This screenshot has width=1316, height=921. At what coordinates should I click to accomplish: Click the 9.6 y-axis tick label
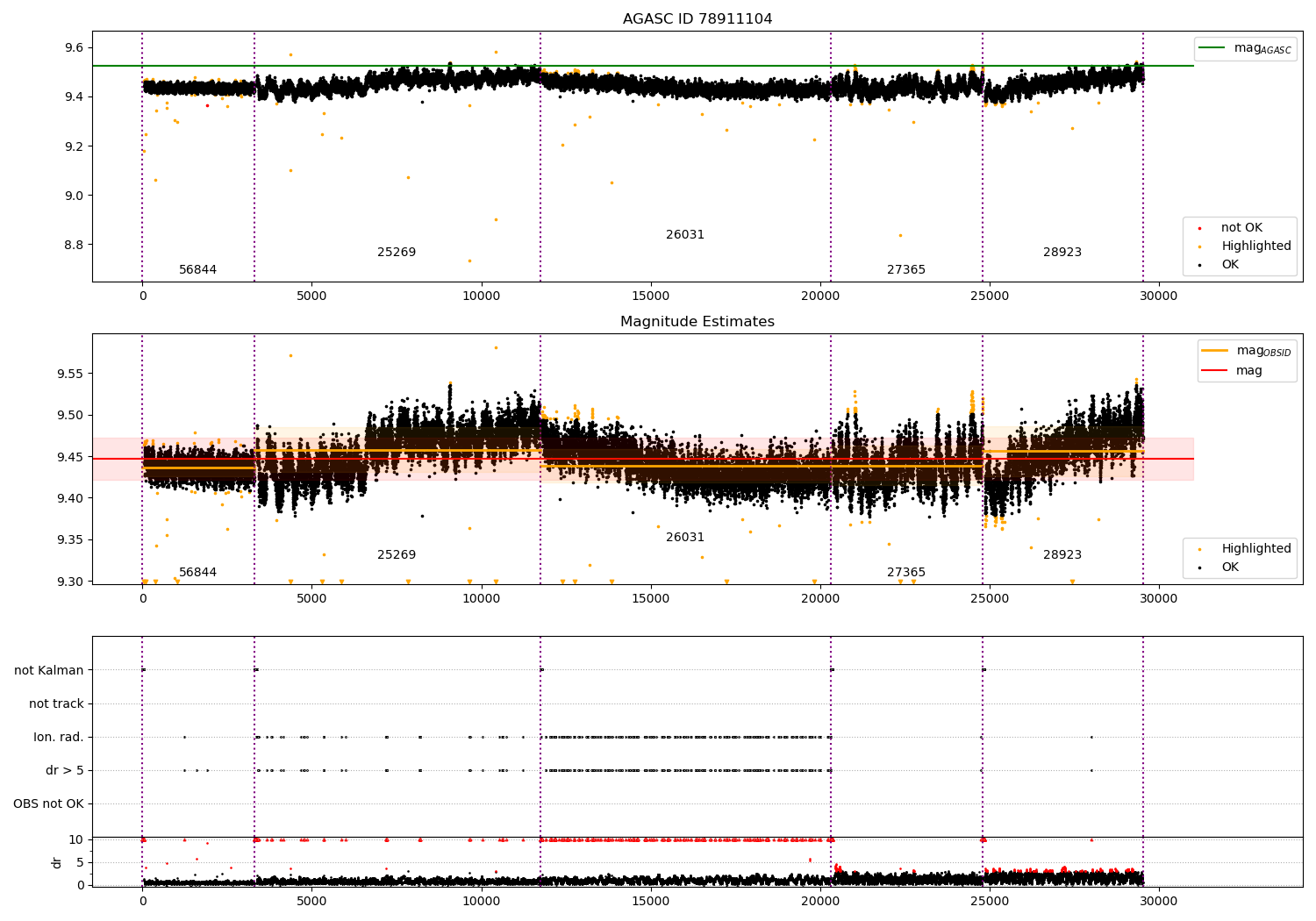coord(74,47)
